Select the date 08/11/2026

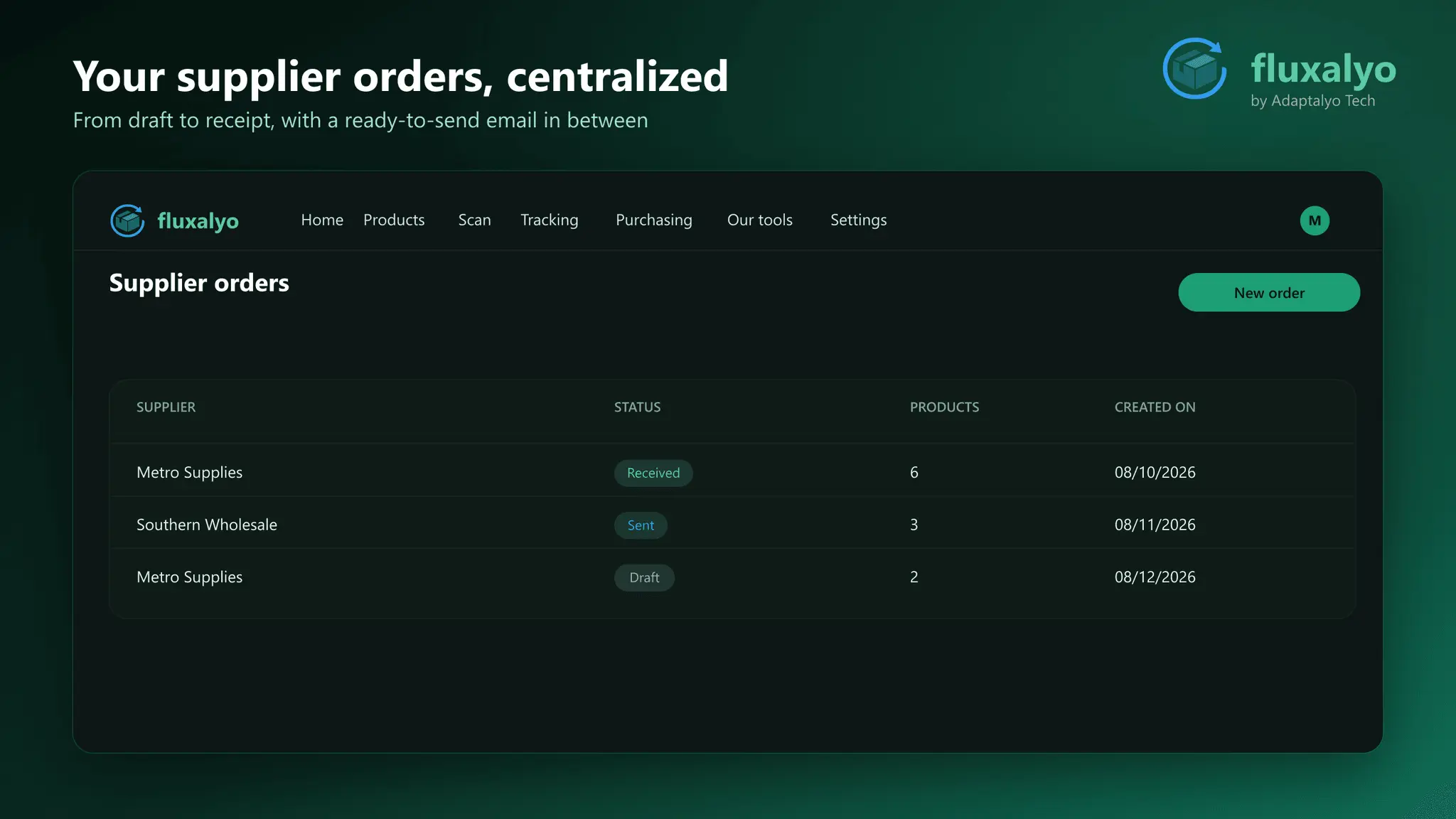[1155, 525]
